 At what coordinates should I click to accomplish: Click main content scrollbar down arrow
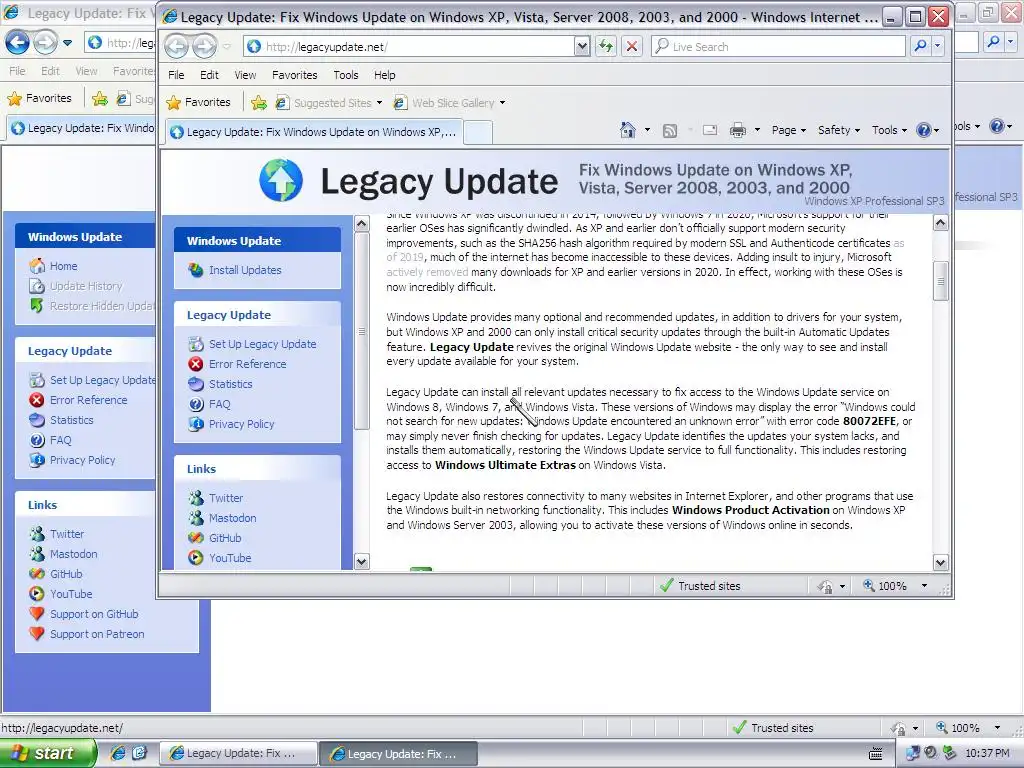click(940, 562)
